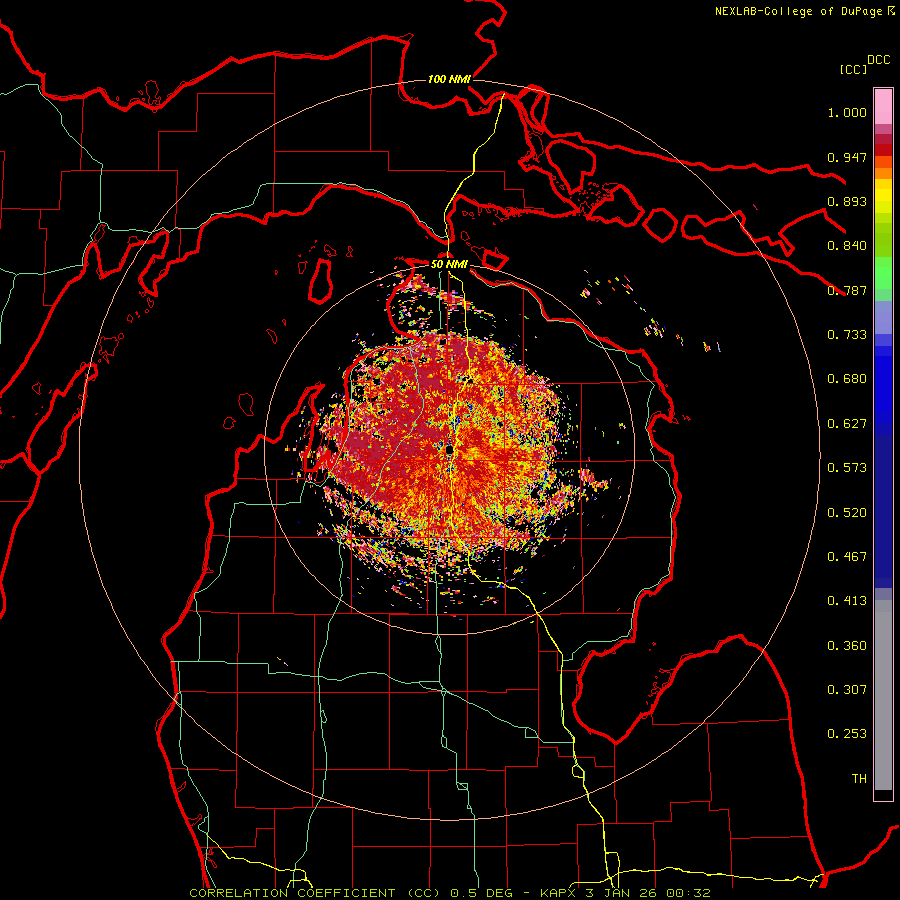Click the 0.573 color scale value

pyautogui.click(x=847, y=468)
